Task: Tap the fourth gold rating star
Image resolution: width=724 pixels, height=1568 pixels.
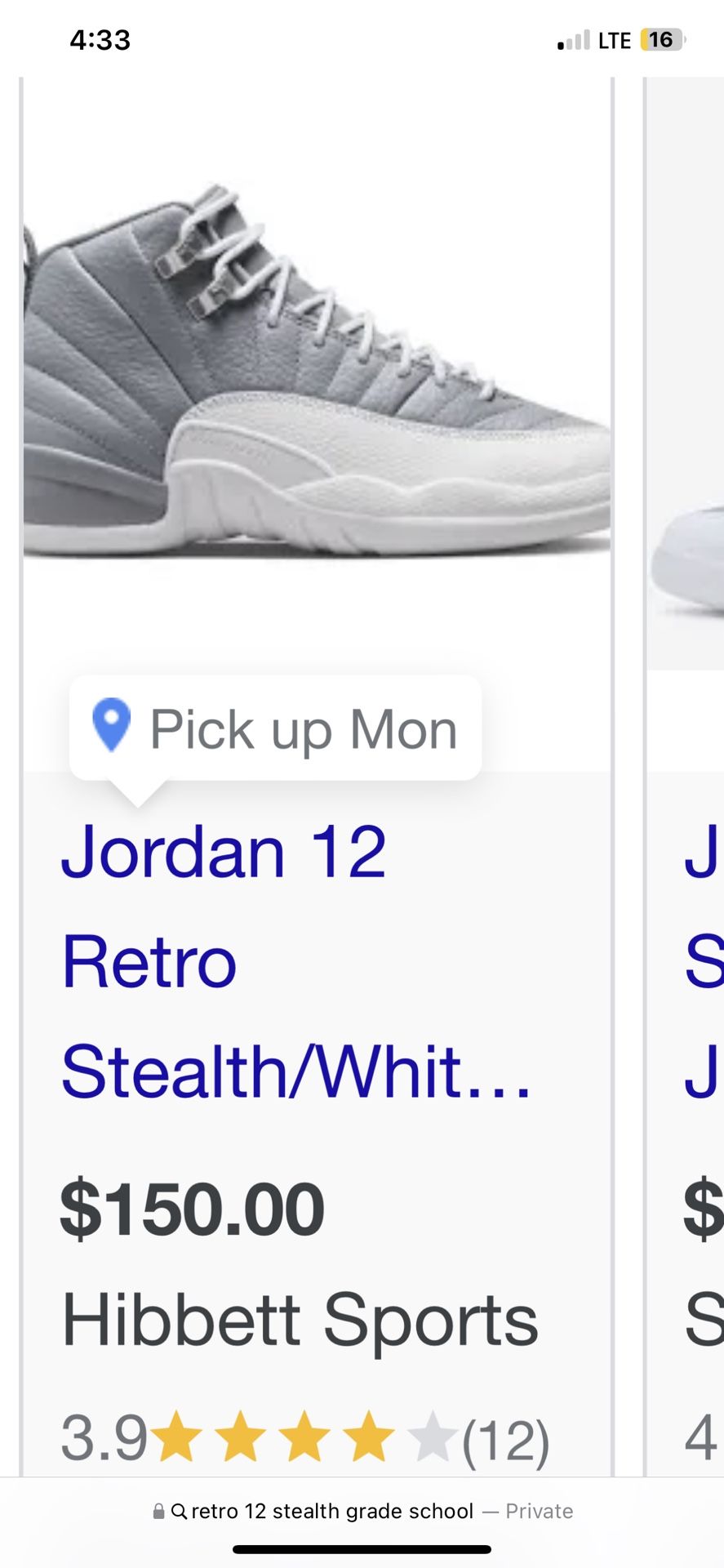Action: click(369, 1437)
